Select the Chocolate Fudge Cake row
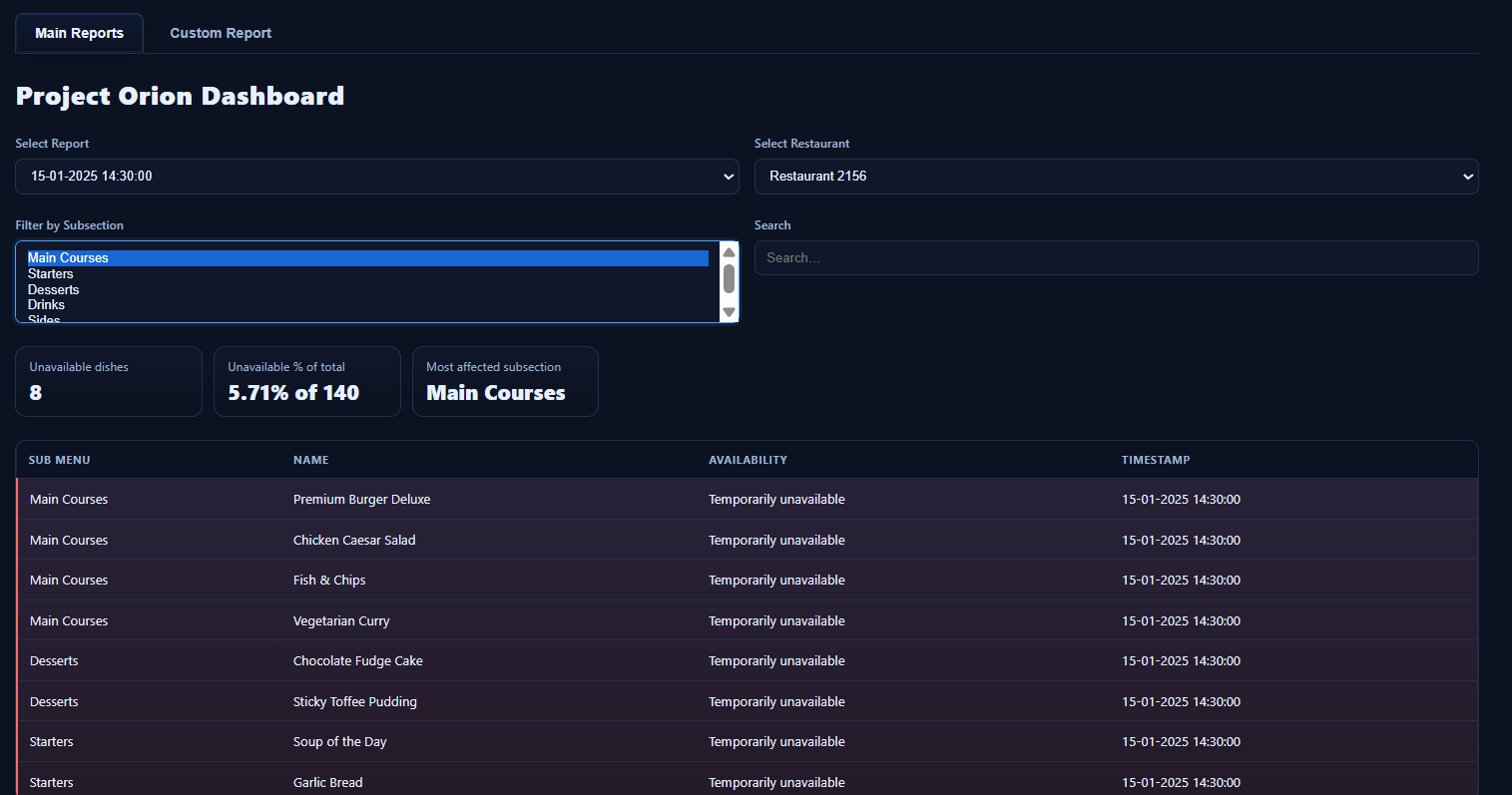Image resolution: width=1512 pixels, height=795 pixels. tap(357, 660)
